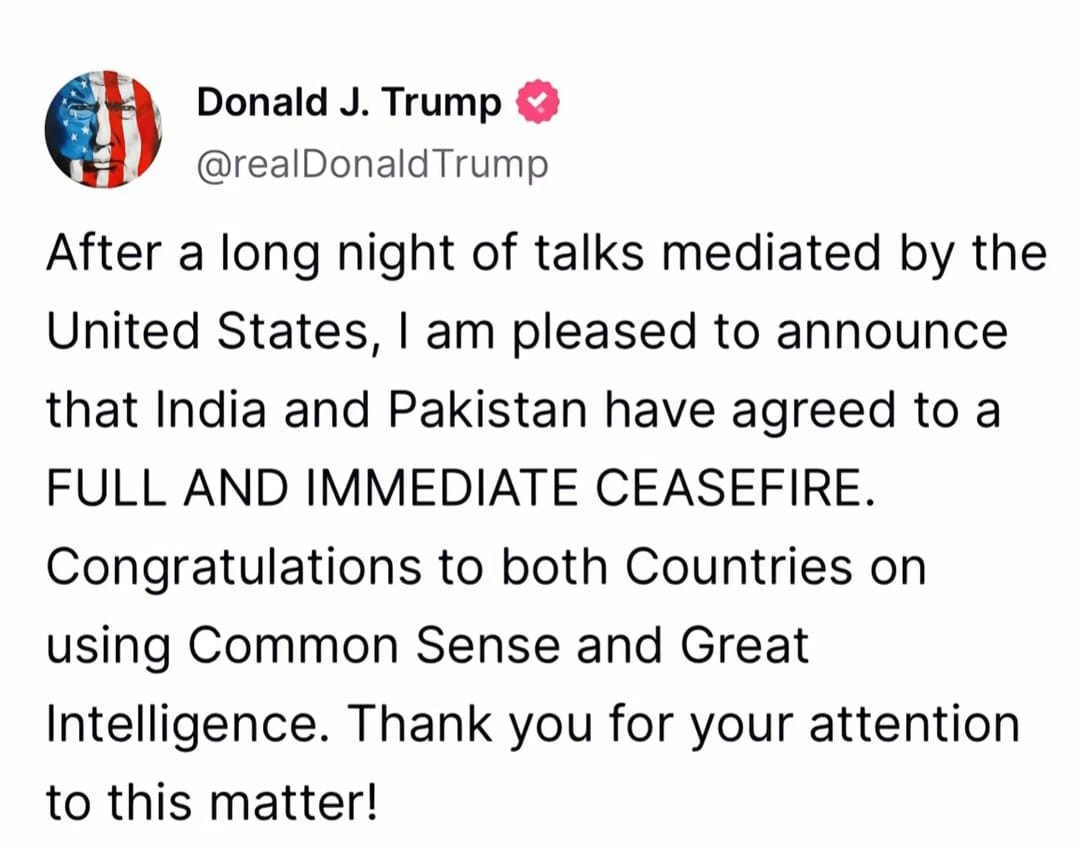Click the word "India" in the post
This screenshot has height=848, width=1080.
211,409
